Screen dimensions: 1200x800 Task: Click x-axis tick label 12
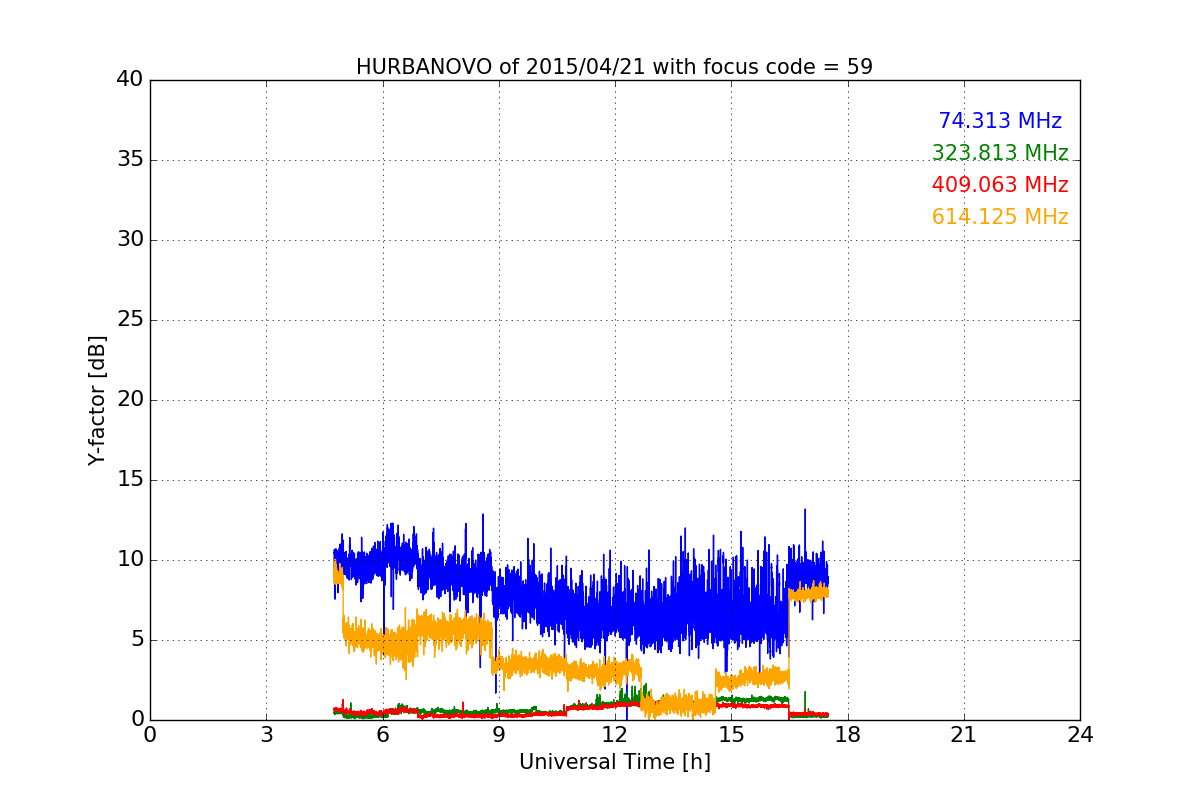(615, 735)
